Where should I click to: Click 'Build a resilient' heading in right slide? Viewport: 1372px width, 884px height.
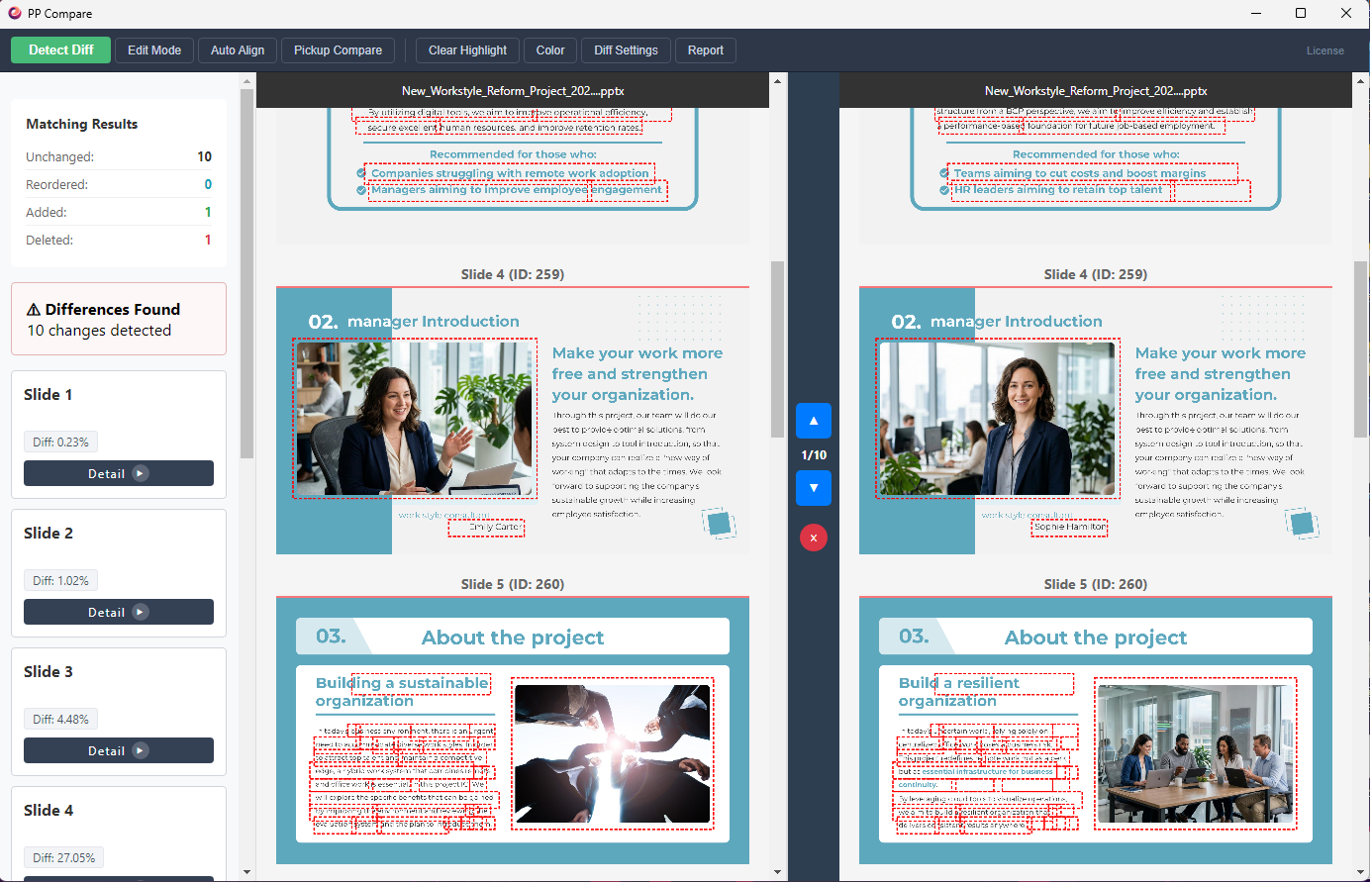tap(959, 683)
